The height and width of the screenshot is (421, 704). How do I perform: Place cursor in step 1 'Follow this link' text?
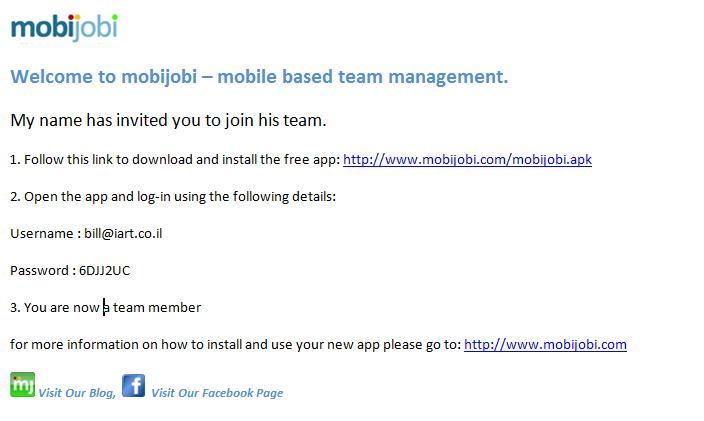[x=70, y=159]
